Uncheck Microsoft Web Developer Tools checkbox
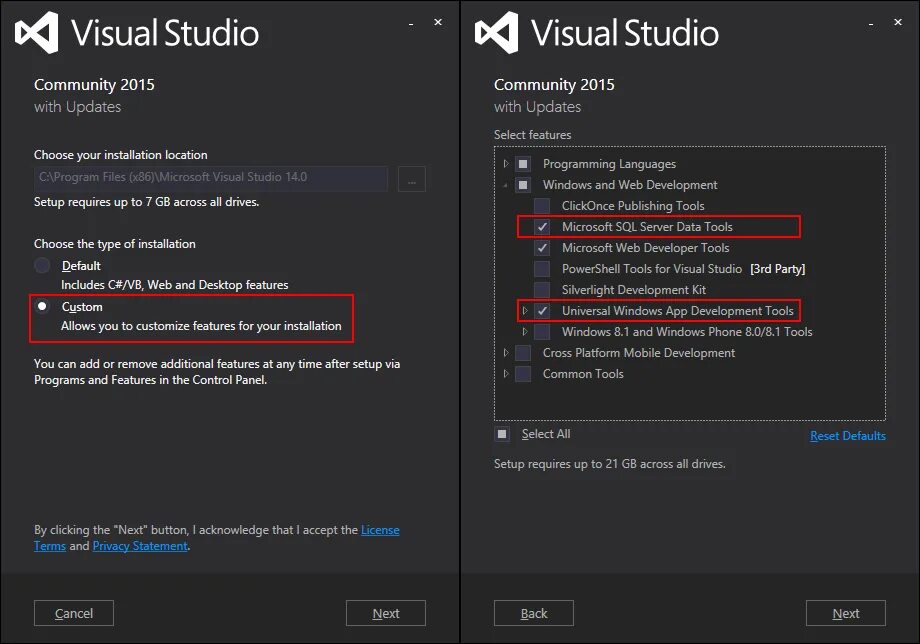This screenshot has height=644, width=920. (x=542, y=248)
